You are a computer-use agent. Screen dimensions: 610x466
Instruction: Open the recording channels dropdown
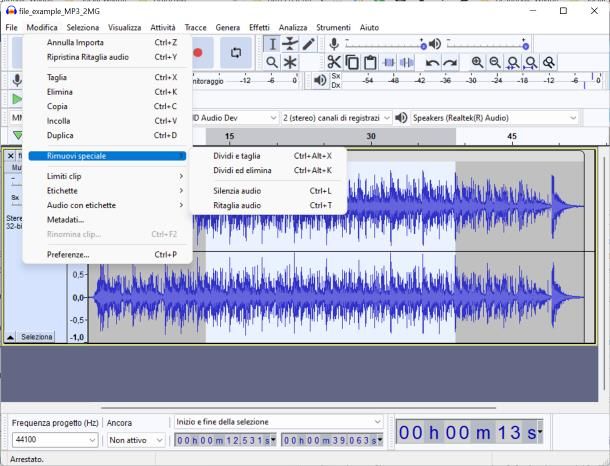[336, 118]
